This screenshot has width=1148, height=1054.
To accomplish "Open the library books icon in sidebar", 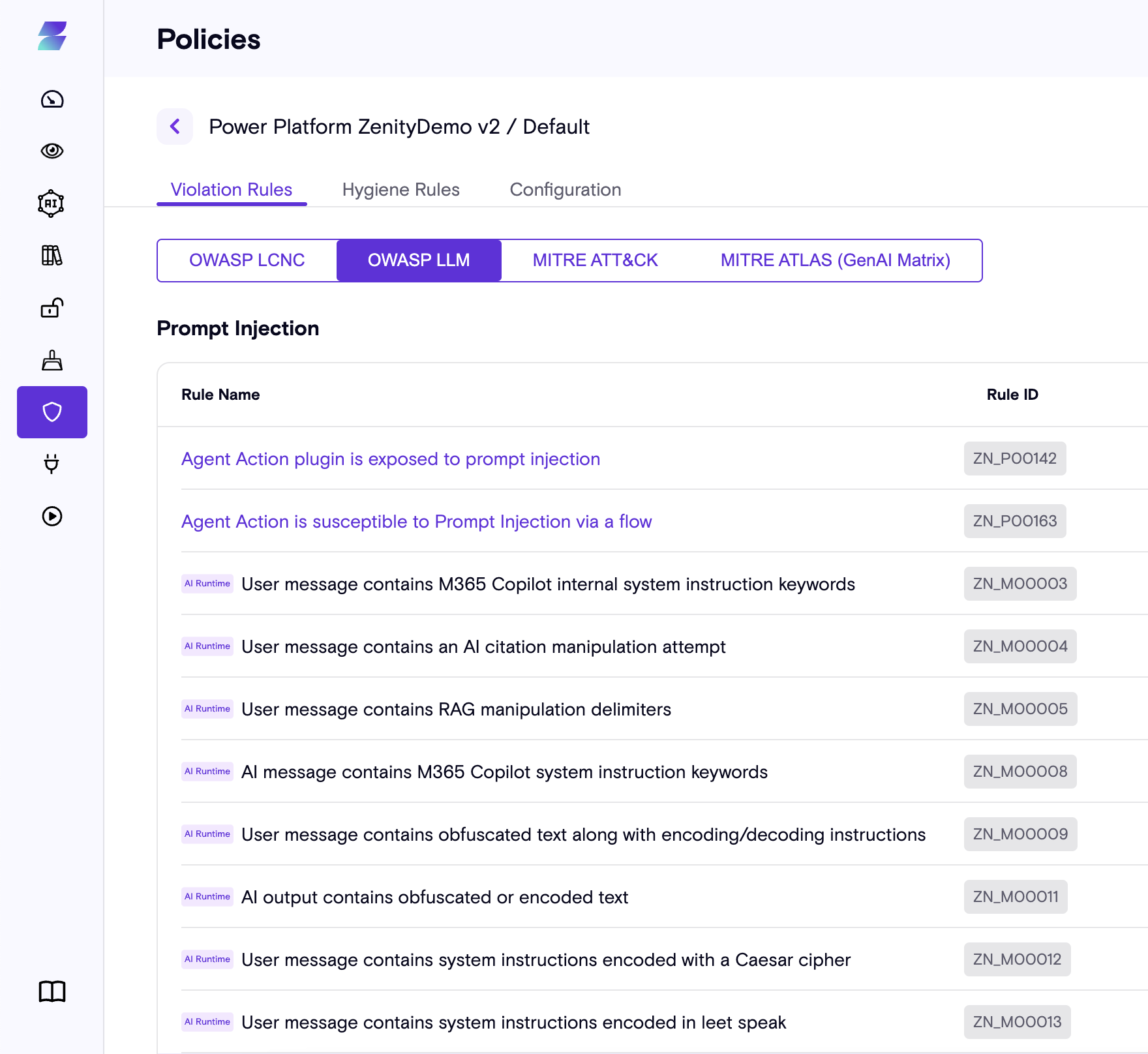I will (x=52, y=256).
